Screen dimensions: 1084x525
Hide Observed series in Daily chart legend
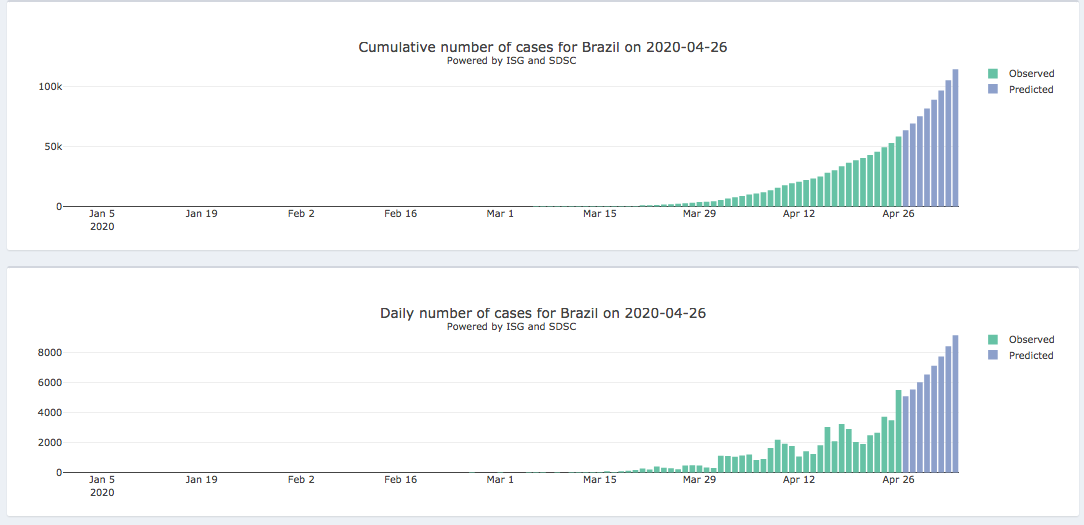[1031, 340]
